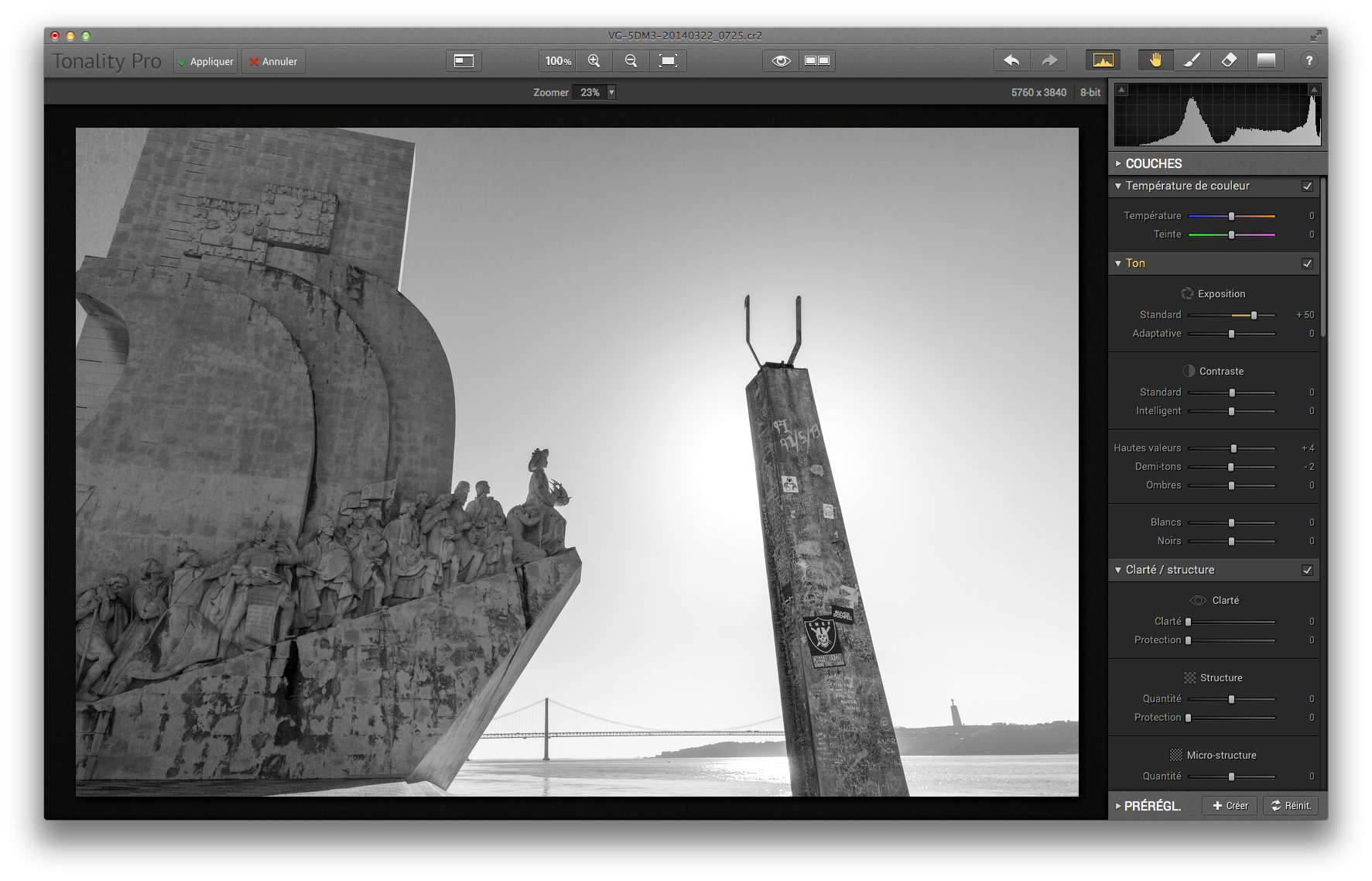
Task: Click the Créer preset button
Action: pos(1230,806)
